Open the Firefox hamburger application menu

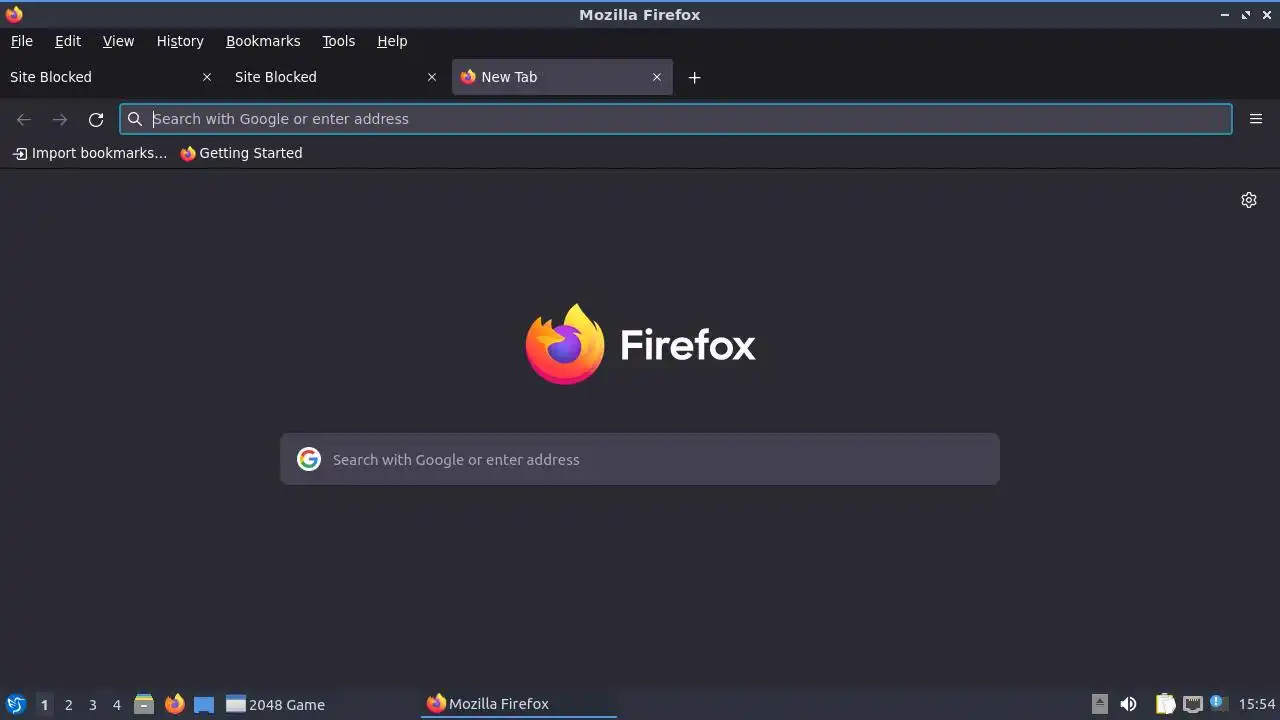click(1256, 119)
